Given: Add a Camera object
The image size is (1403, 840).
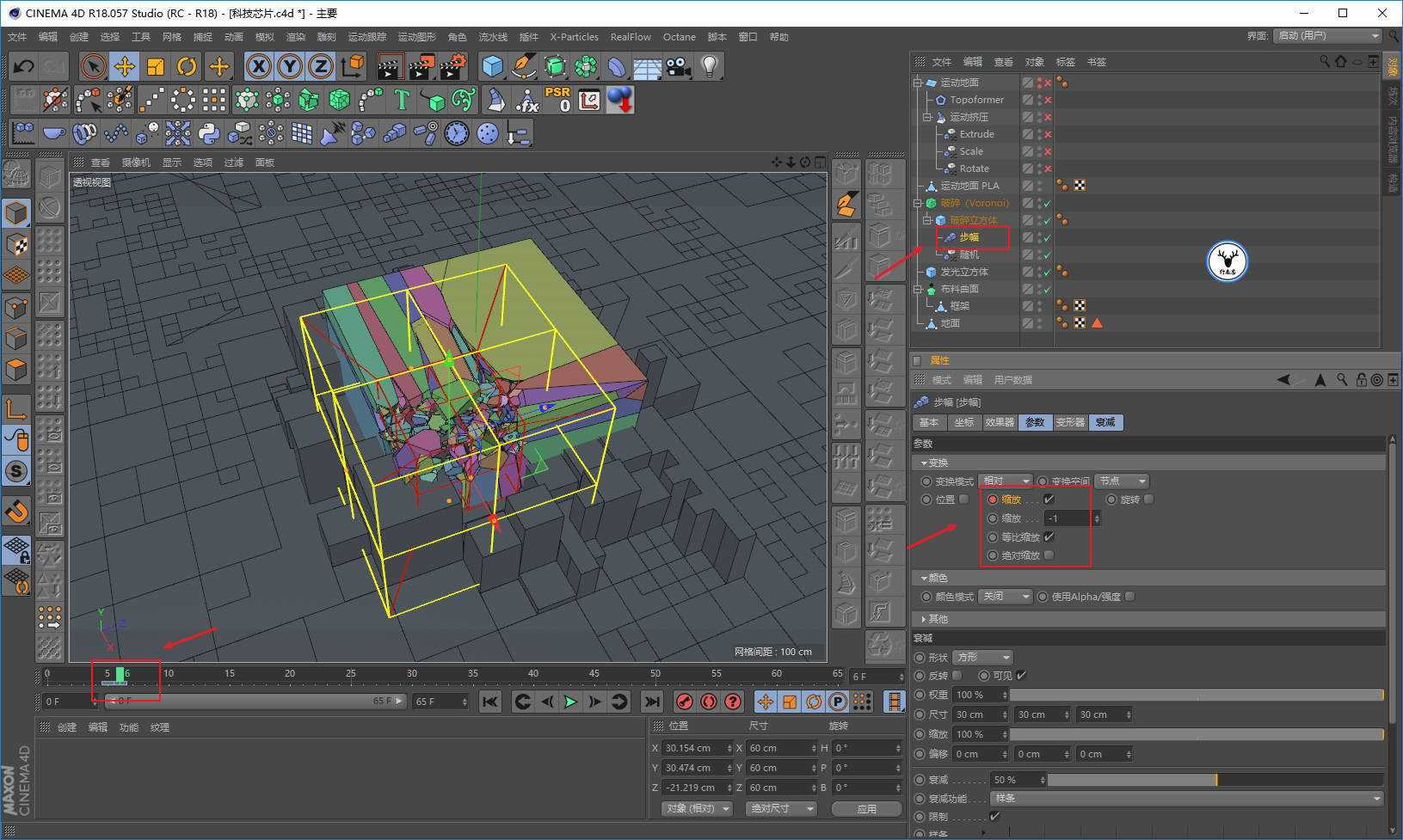Looking at the screenshot, I should tap(679, 66).
